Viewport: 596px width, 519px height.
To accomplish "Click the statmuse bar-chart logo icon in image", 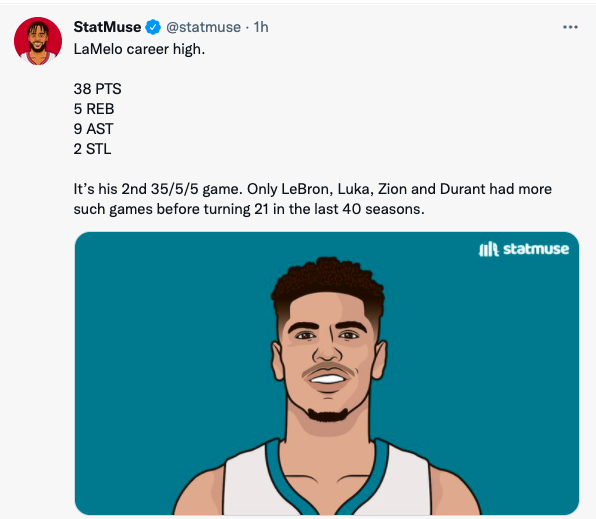I will click(488, 249).
